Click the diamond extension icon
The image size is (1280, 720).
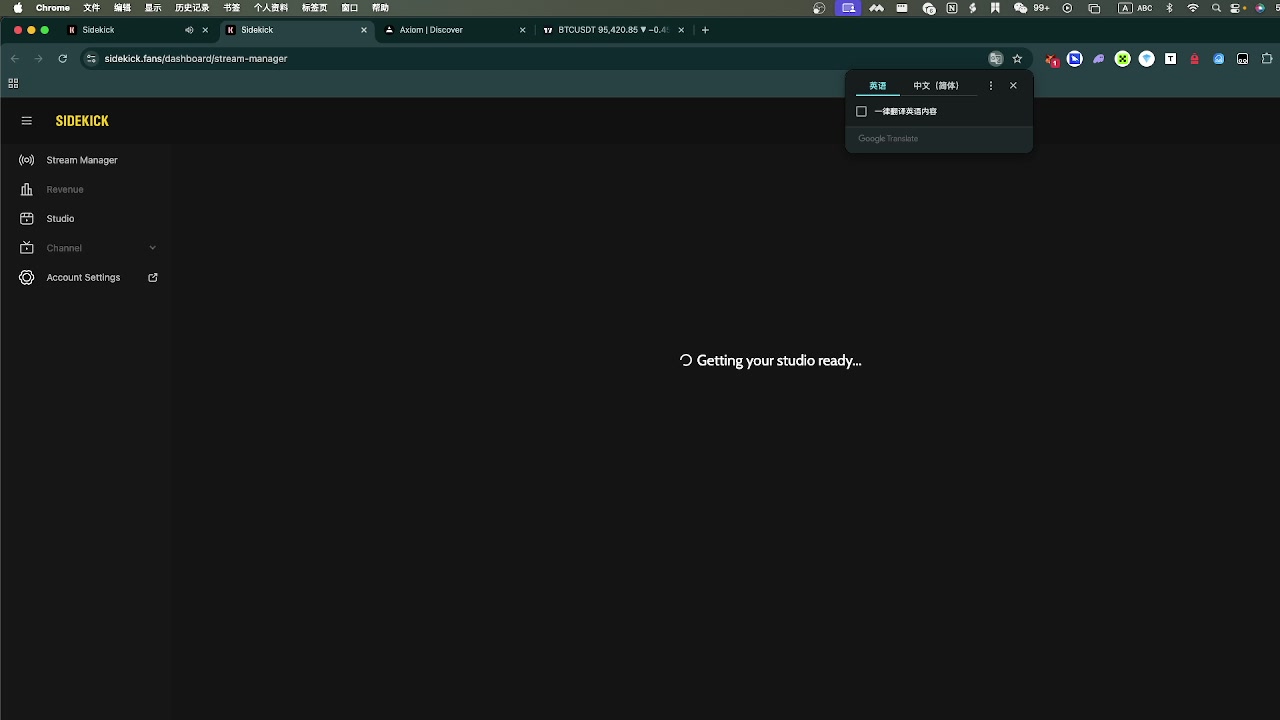(1147, 59)
